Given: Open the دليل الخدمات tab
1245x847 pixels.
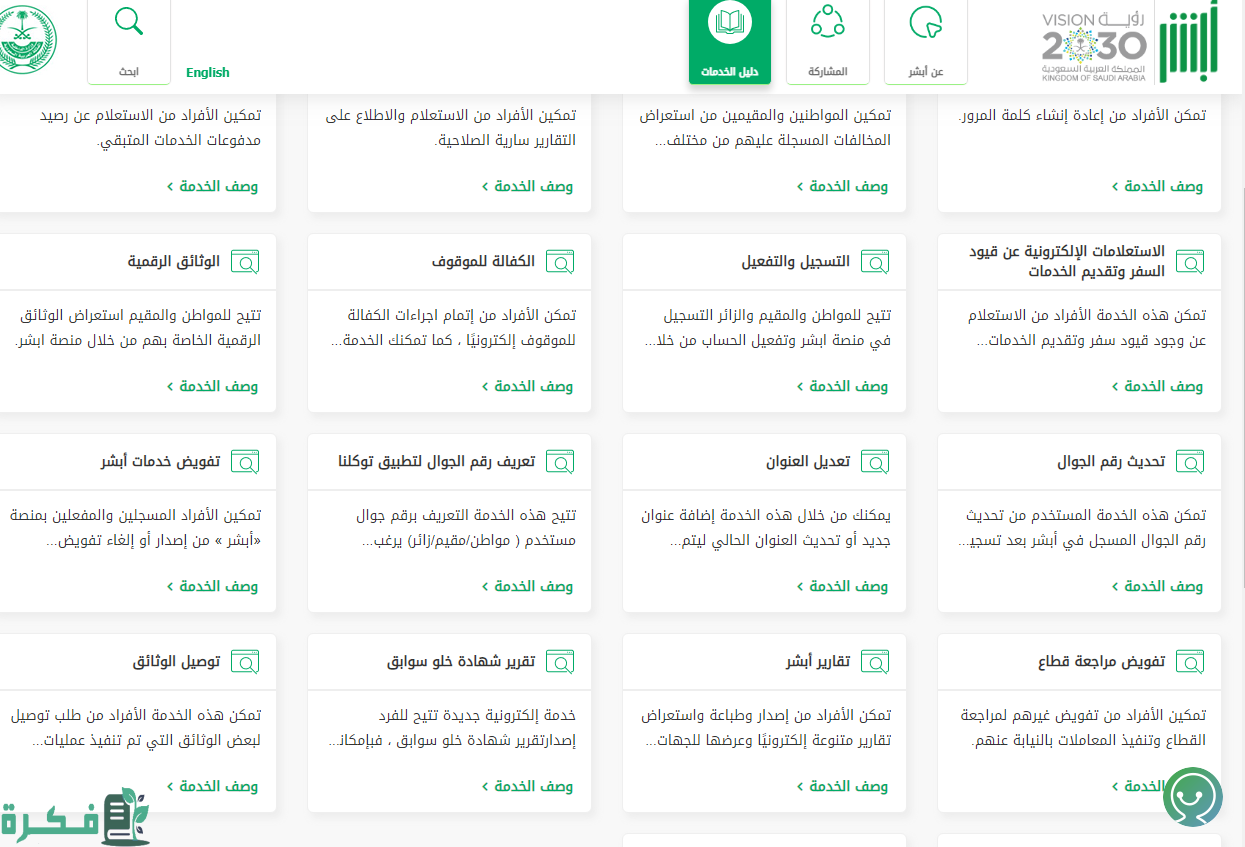Looking at the screenshot, I should (729, 42).
